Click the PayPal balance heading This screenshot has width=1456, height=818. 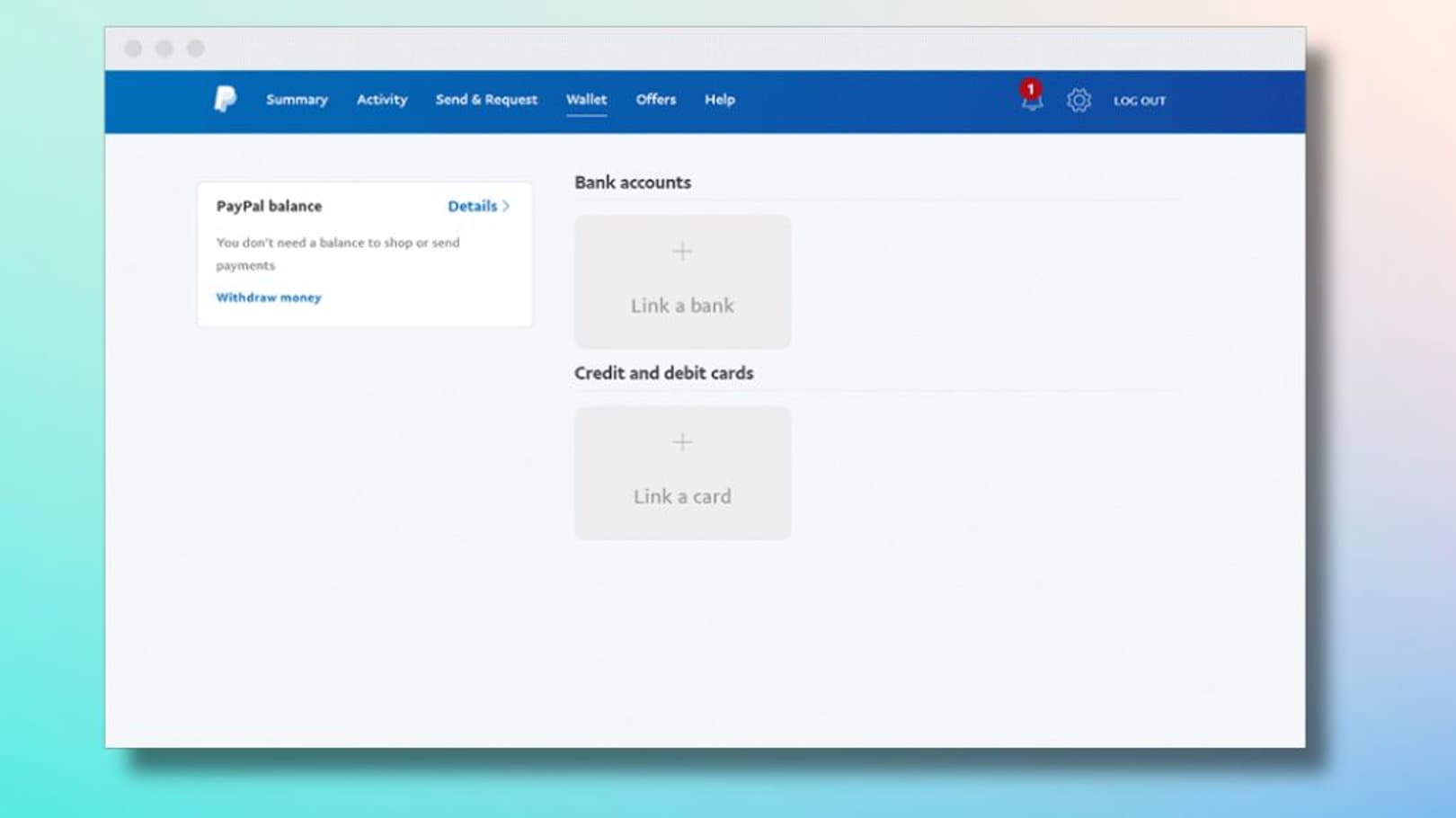click(x=269, y=206)
